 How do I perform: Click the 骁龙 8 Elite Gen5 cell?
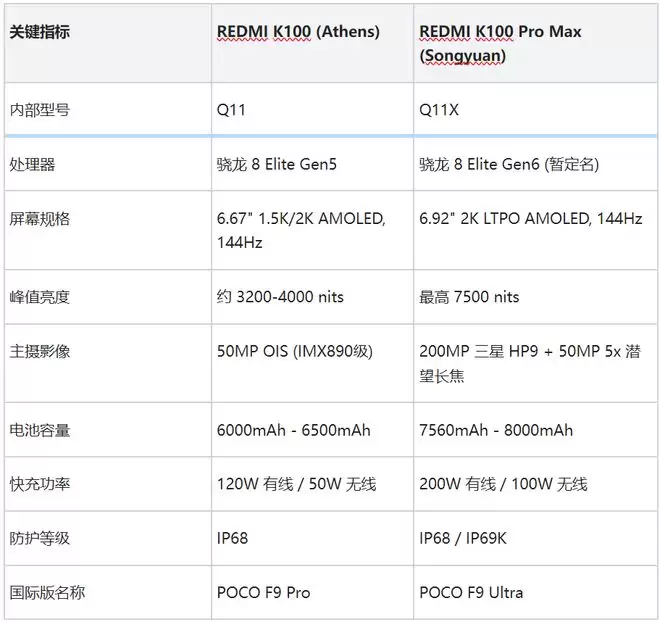(x=277, y=164)
